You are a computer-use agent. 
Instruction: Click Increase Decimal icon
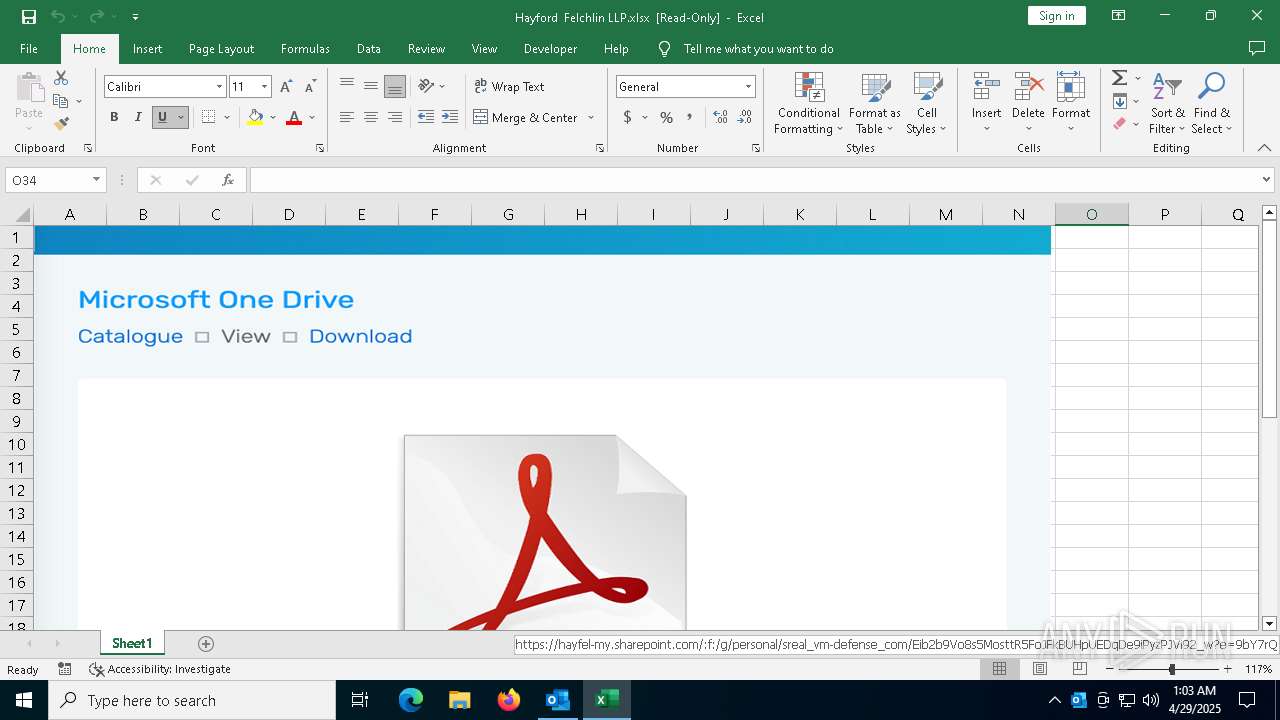(720, 117)
